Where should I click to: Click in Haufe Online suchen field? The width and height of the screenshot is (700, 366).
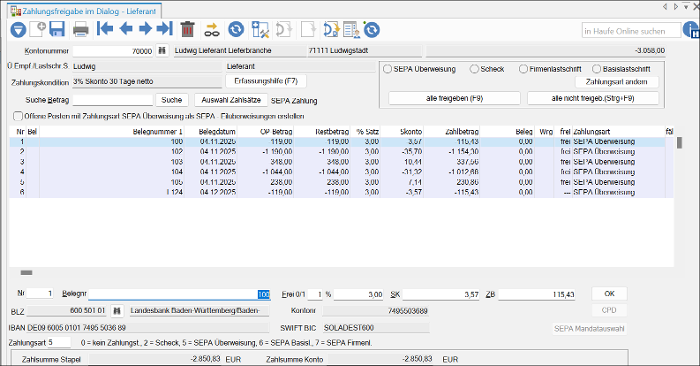tap(632, 31)
